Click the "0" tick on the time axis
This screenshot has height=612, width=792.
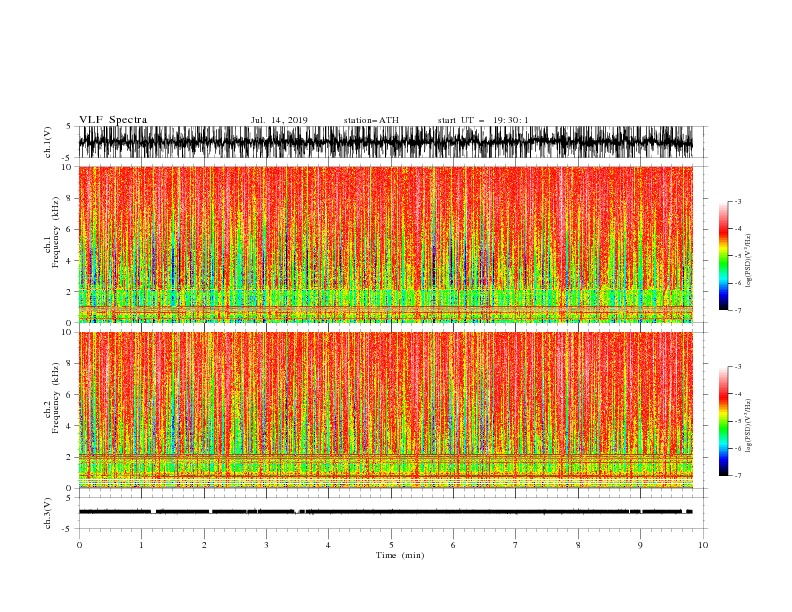tap(79, 545)
